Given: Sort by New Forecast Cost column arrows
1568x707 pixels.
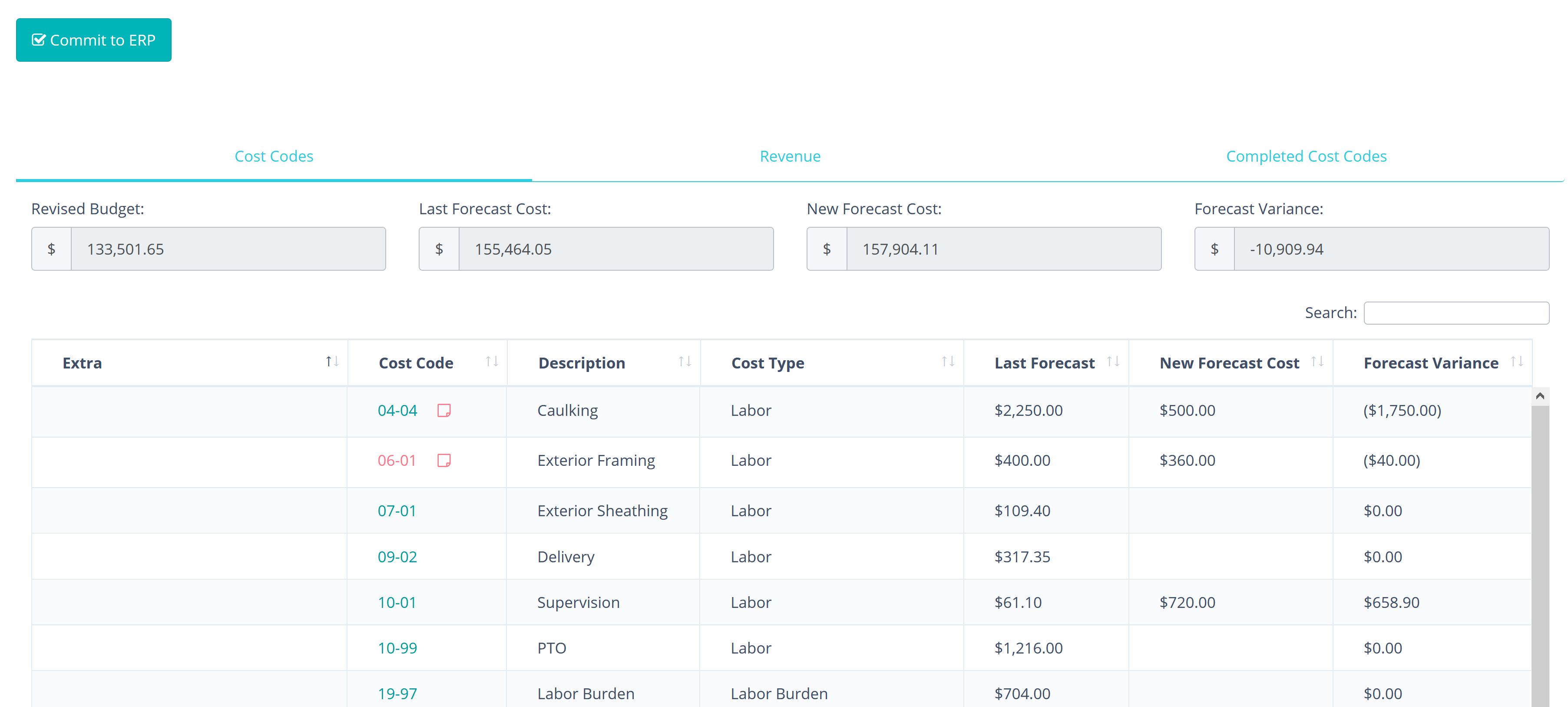Looking at the screenshot, I should [1317, 362].
